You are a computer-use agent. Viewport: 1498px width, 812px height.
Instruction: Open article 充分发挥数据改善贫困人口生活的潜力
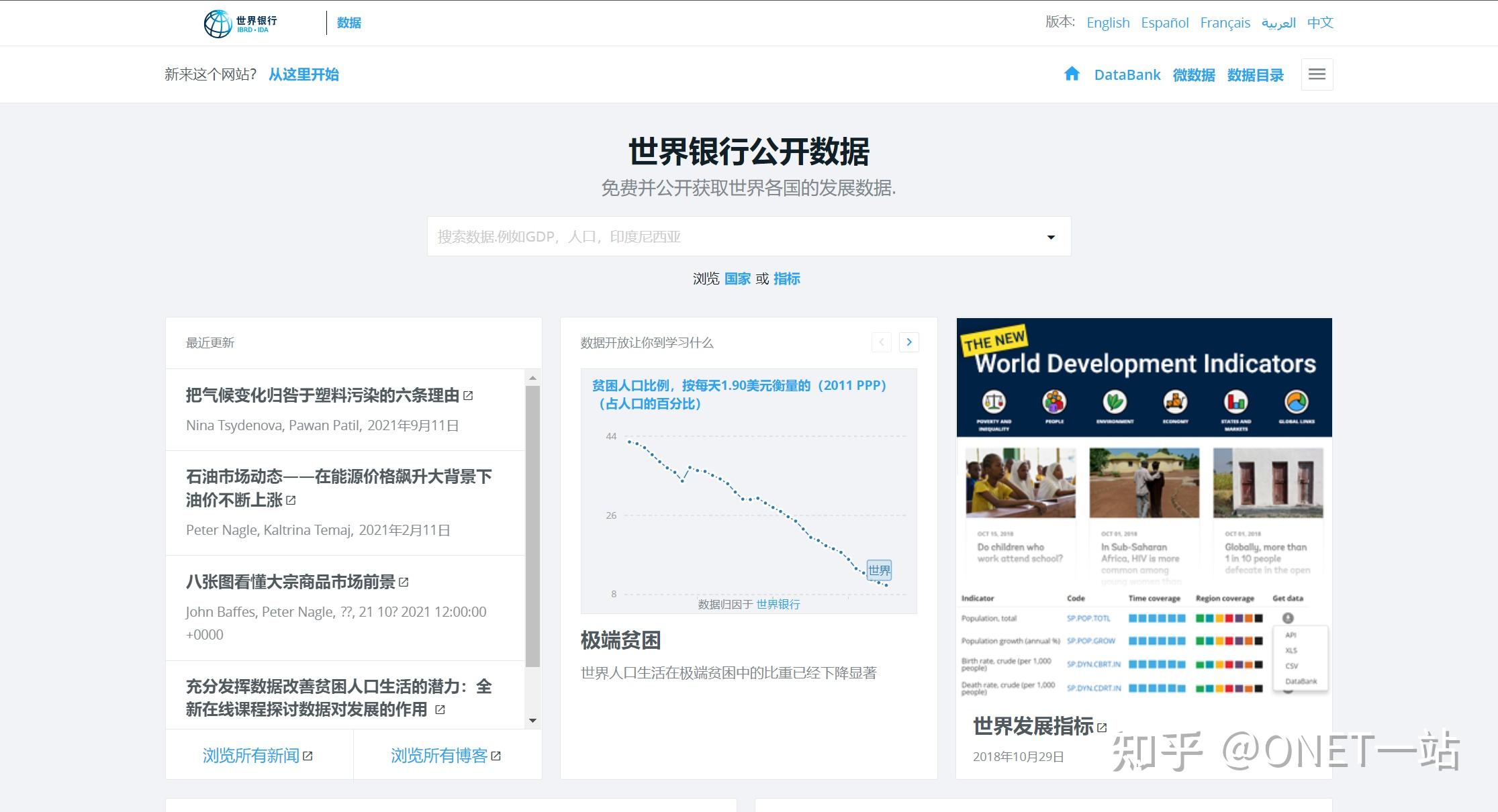click(x=338, y=698)
